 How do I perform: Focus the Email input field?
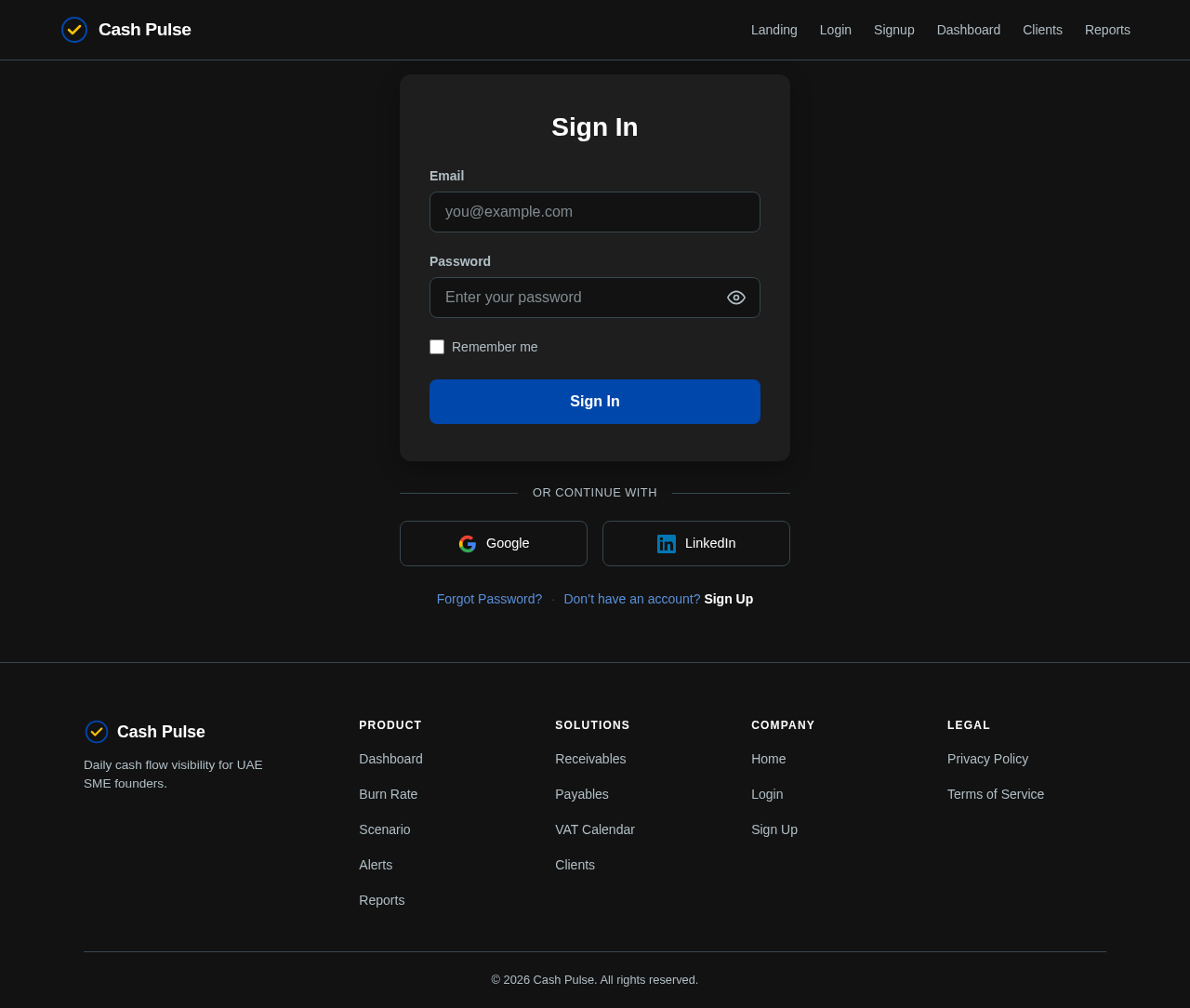(x=595, y=212)
